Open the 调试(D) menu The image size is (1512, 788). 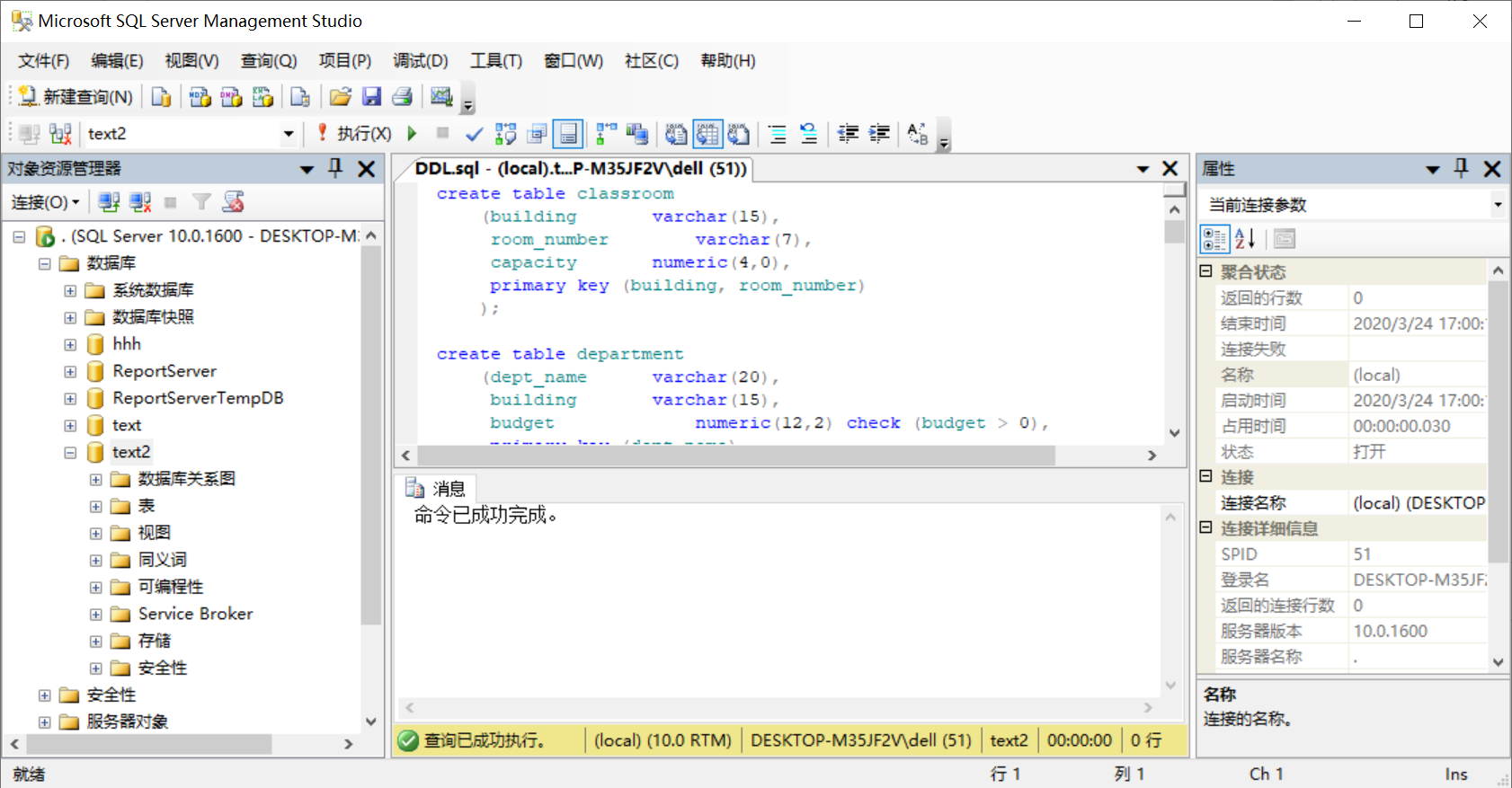[x=420, y=61]
